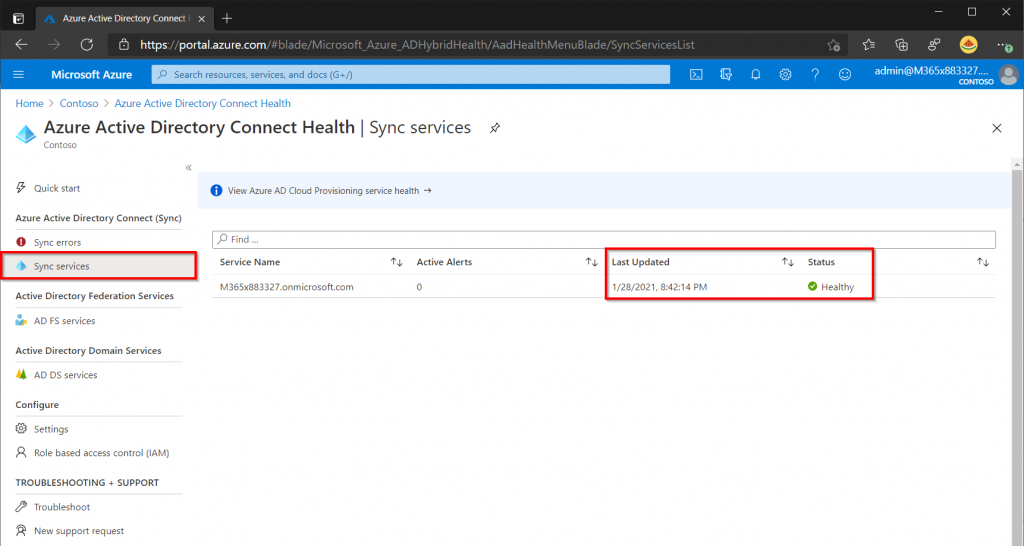Image resolution: width=1024 pixels, height=546 pixels.
Task: Click the Find filter field
Action: [x=603, y=240]
